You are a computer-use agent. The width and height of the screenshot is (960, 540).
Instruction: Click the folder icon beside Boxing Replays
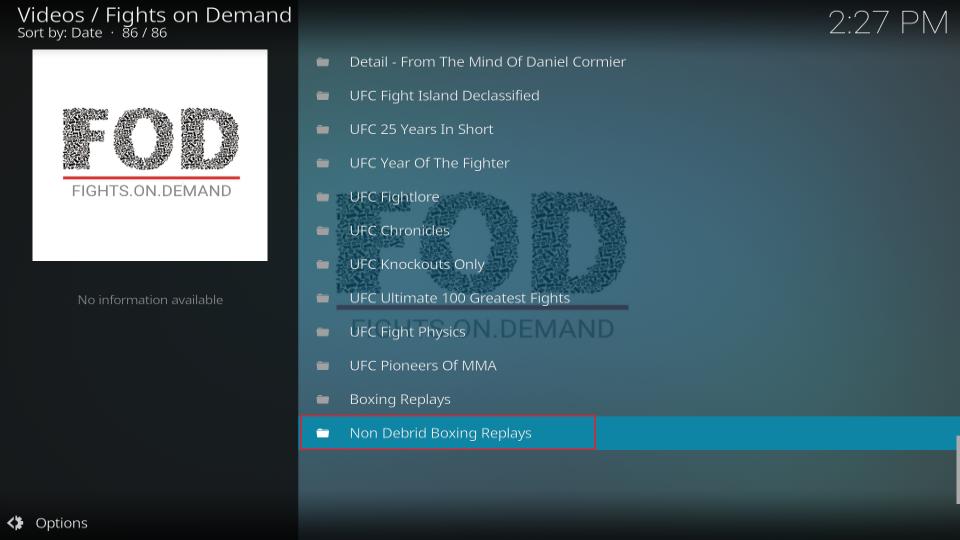click(323, 399)
